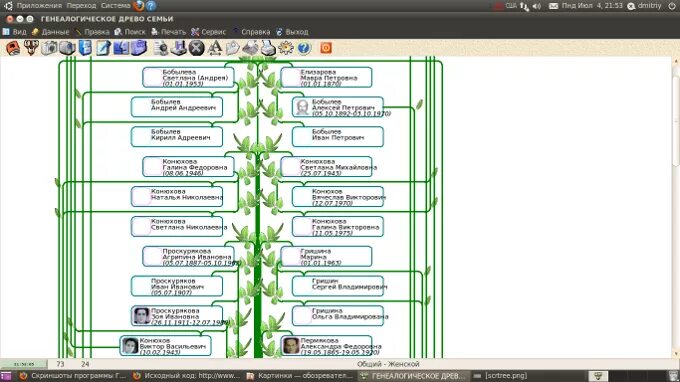The image size is (680, 382).
Task: Select Проскуряков Иван Иванович card
Action: [x=177, y=287]
